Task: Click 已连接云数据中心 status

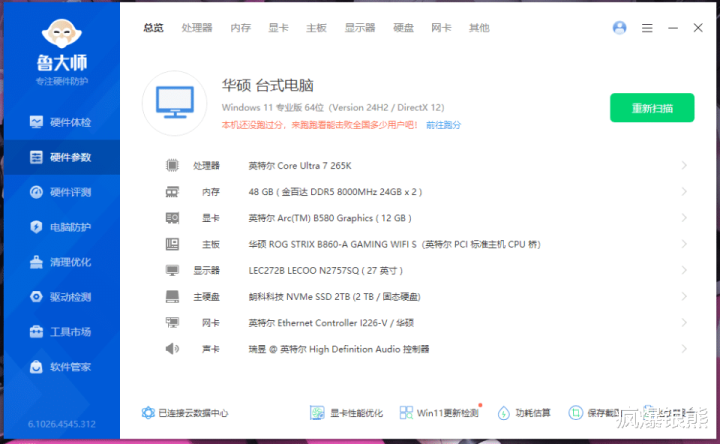Action: tap(185, 413)
